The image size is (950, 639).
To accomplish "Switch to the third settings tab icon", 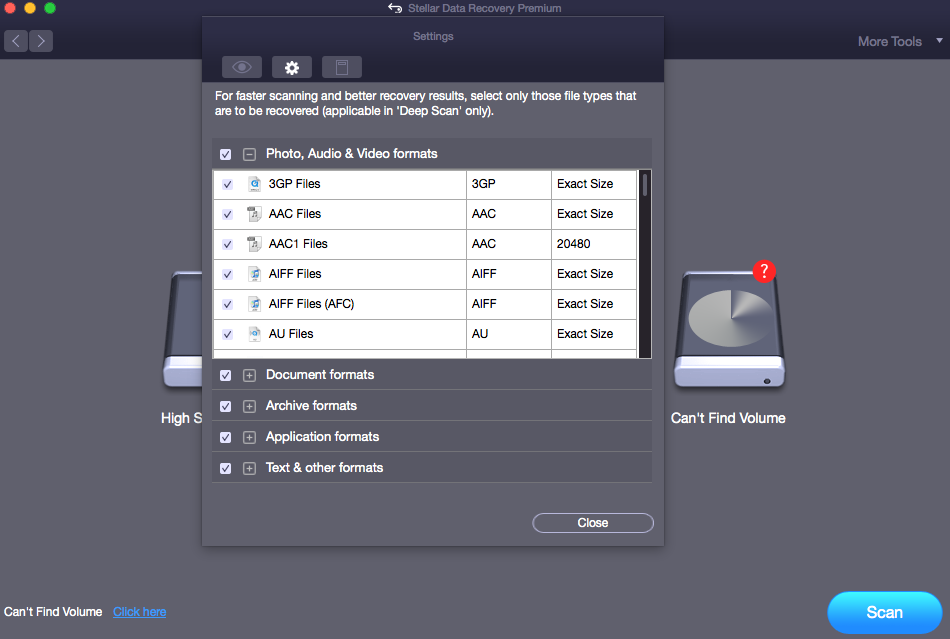I will pyautogui.click(x=342, y=67).
